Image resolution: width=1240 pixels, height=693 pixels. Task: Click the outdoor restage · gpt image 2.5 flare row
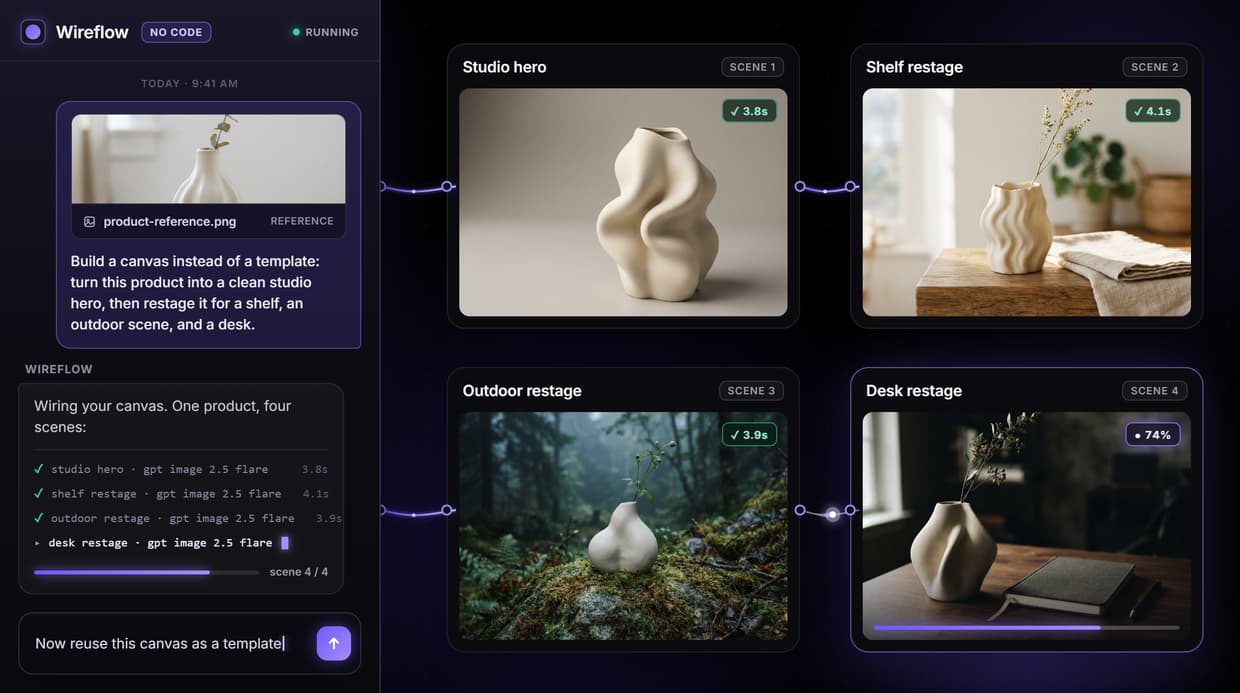(188, 518)
